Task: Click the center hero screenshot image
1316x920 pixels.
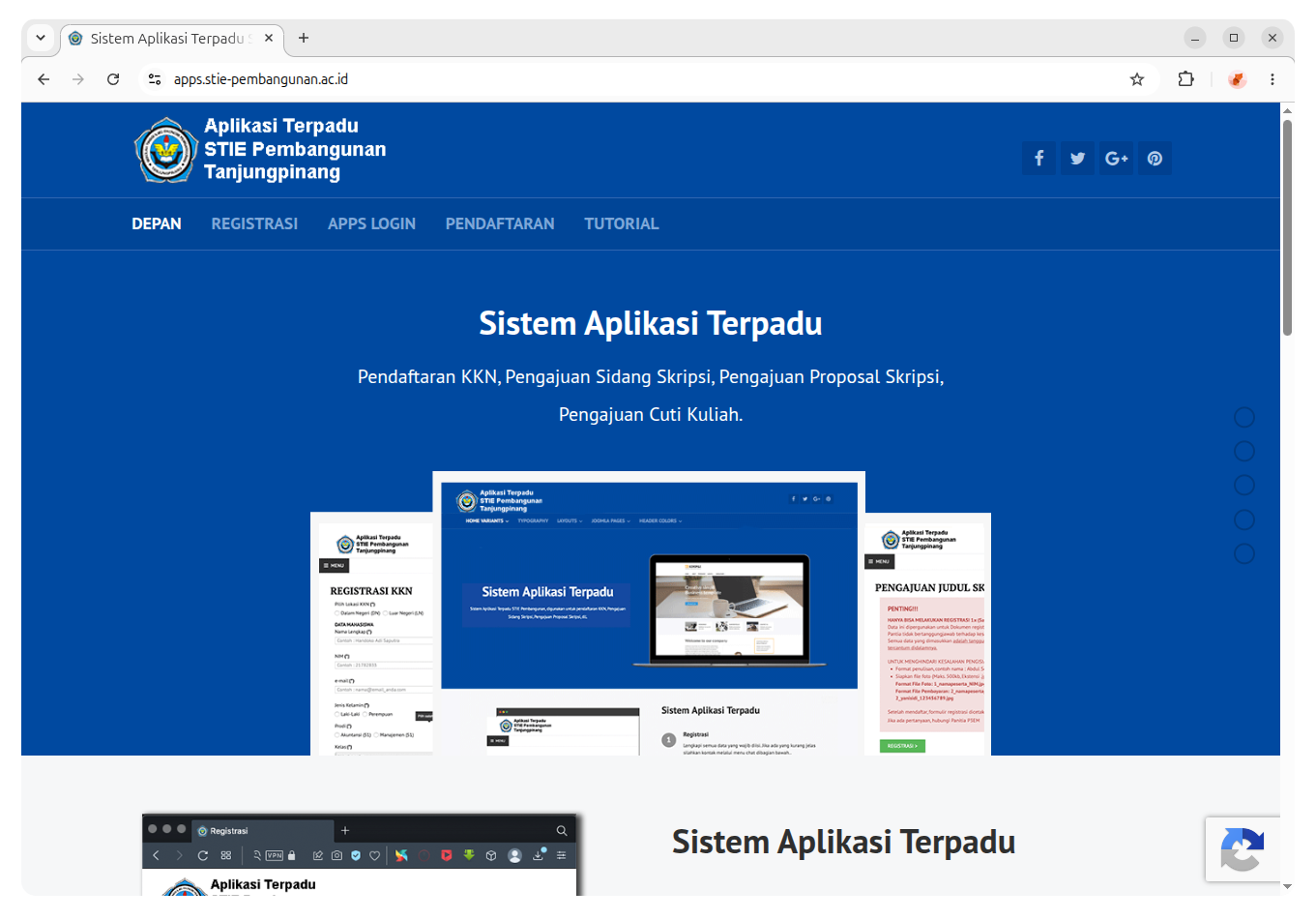Action: (x=649, y=613)
